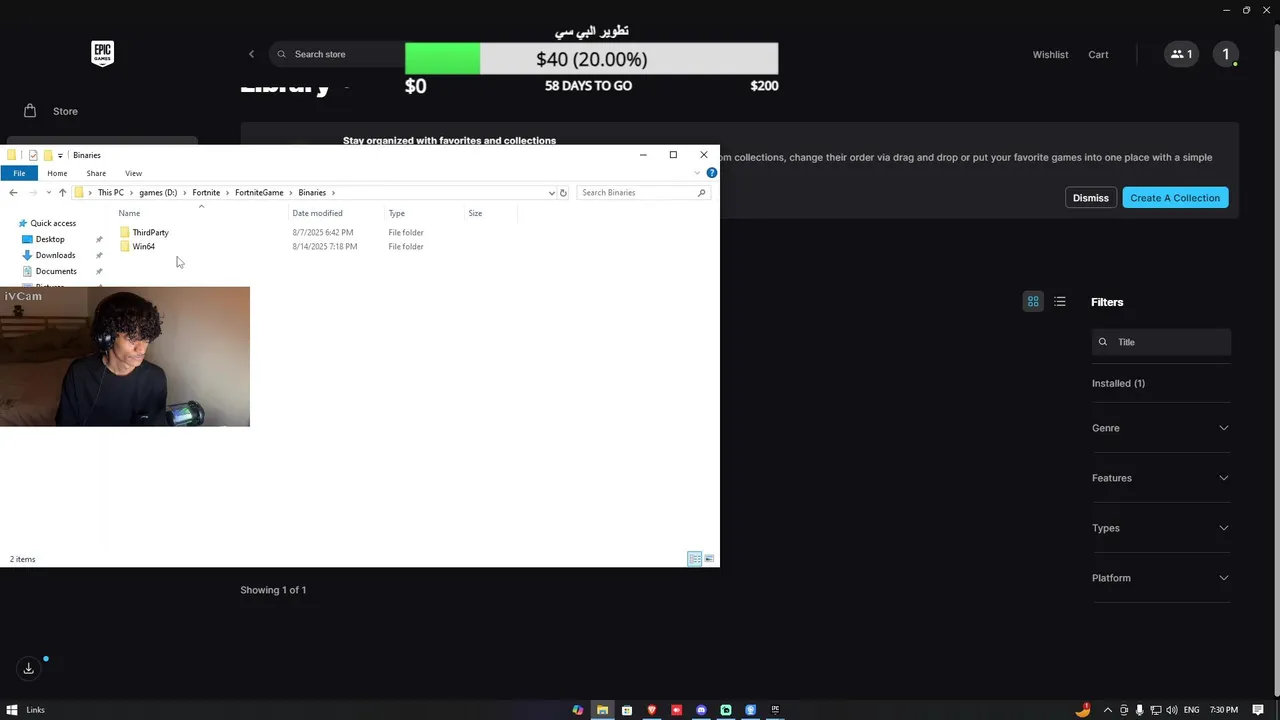Expand the Platform filter
The image size is (1280, 720).
(1160, 578)
